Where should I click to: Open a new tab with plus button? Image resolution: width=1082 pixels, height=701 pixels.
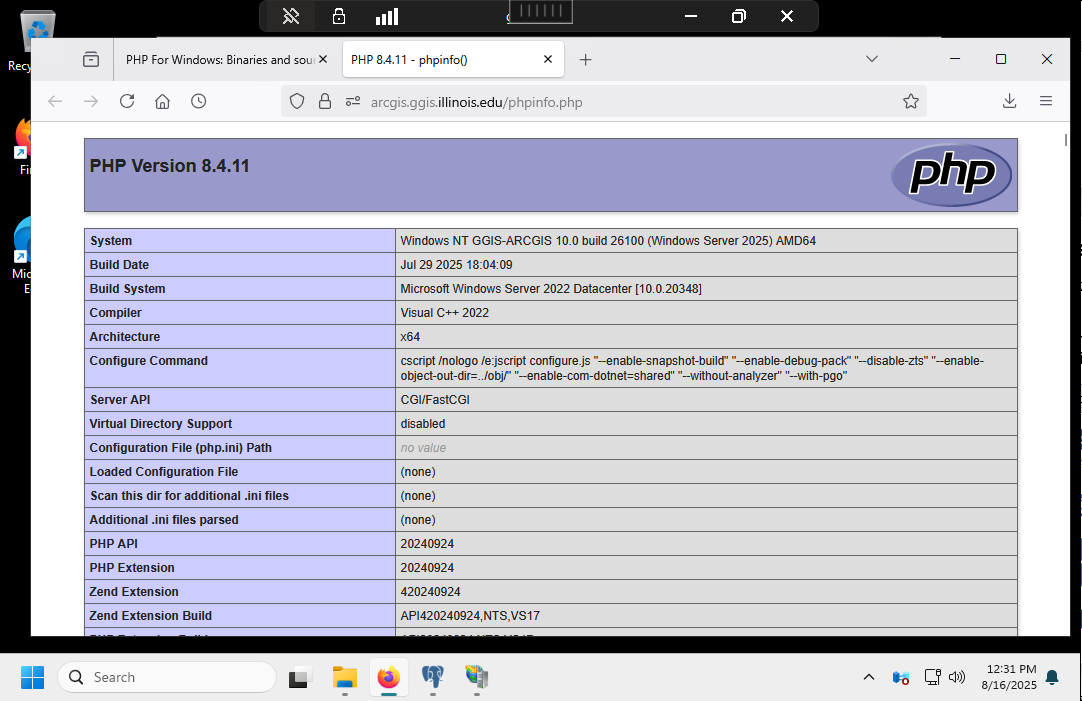(x=586, y=59)
